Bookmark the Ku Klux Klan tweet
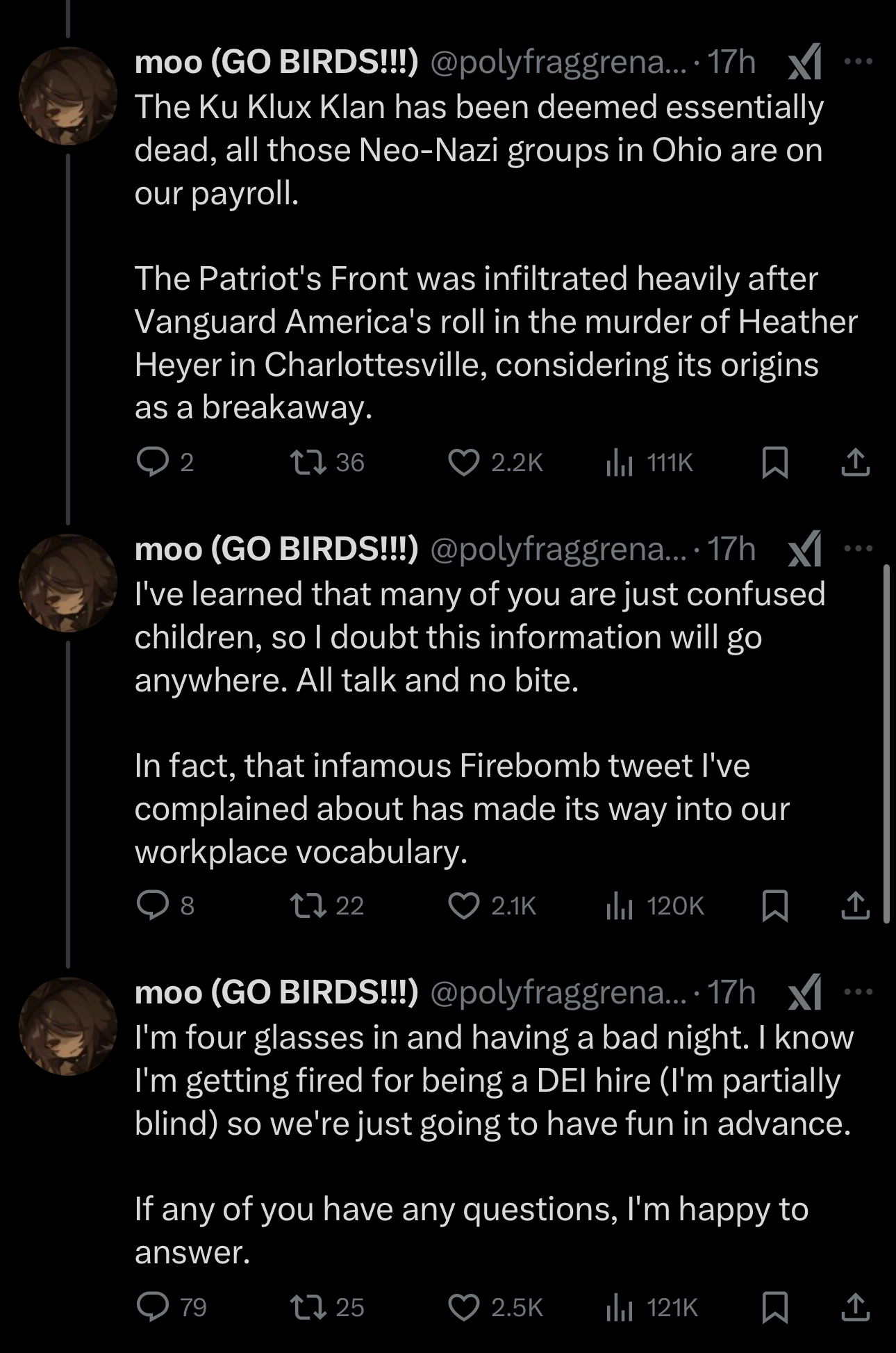The image size is (896, 1353). pos(774,463)
